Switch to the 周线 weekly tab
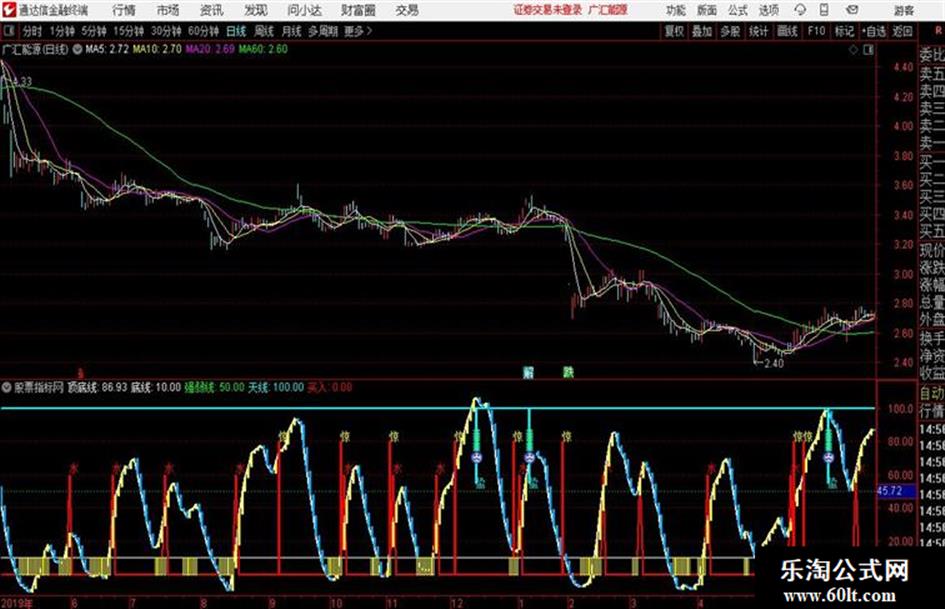945x609 pixels. (264, 31)
